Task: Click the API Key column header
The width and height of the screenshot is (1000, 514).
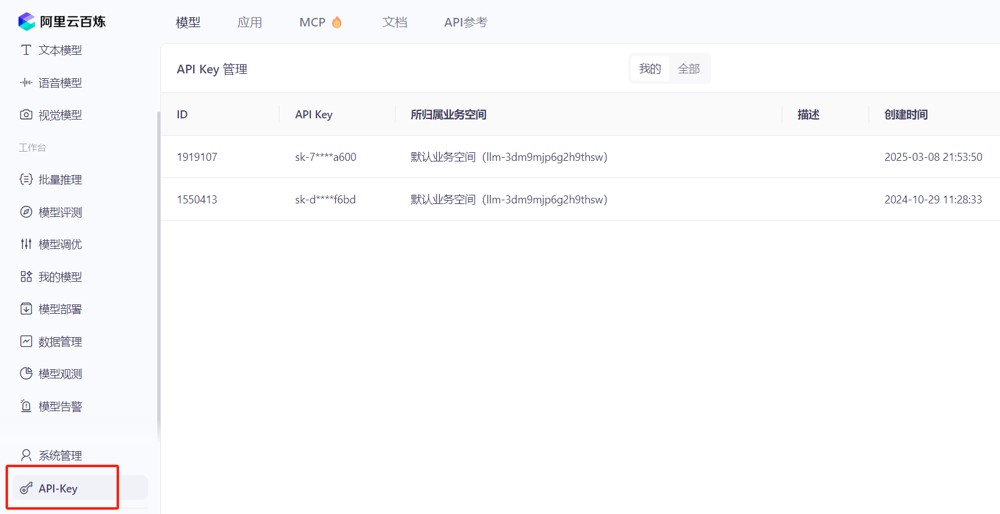Action: 314,115
